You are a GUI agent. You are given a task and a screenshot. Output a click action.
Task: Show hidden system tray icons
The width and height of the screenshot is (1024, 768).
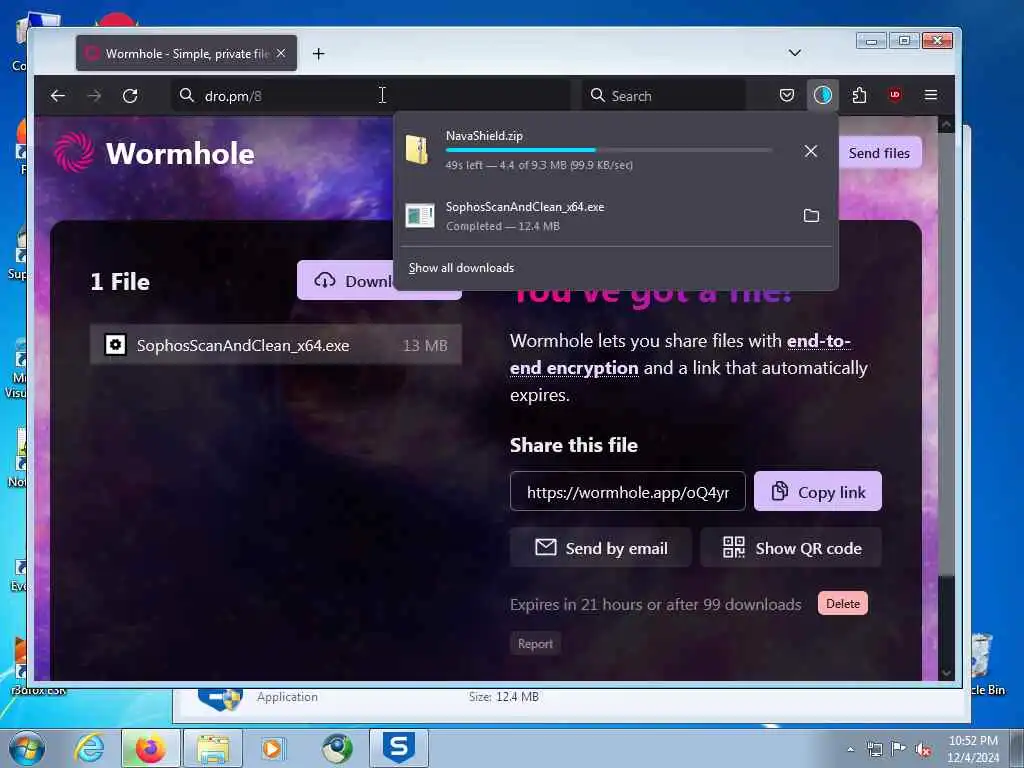850,749
